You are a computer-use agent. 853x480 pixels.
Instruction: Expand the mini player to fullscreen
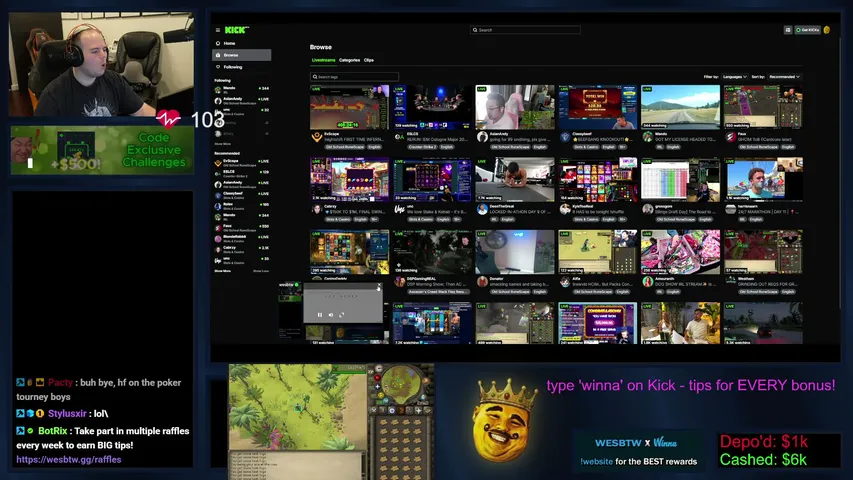coord(342,315)
